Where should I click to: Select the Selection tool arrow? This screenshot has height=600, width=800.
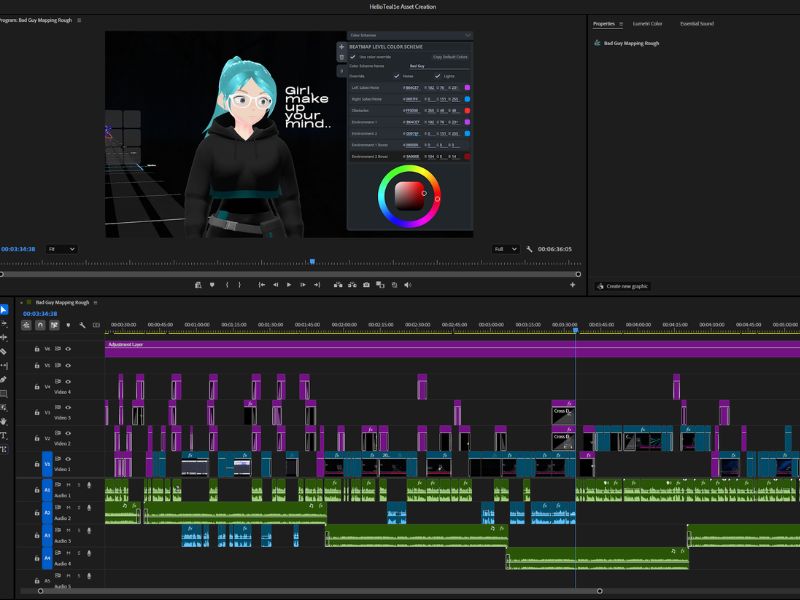click(x=4, y=309)
